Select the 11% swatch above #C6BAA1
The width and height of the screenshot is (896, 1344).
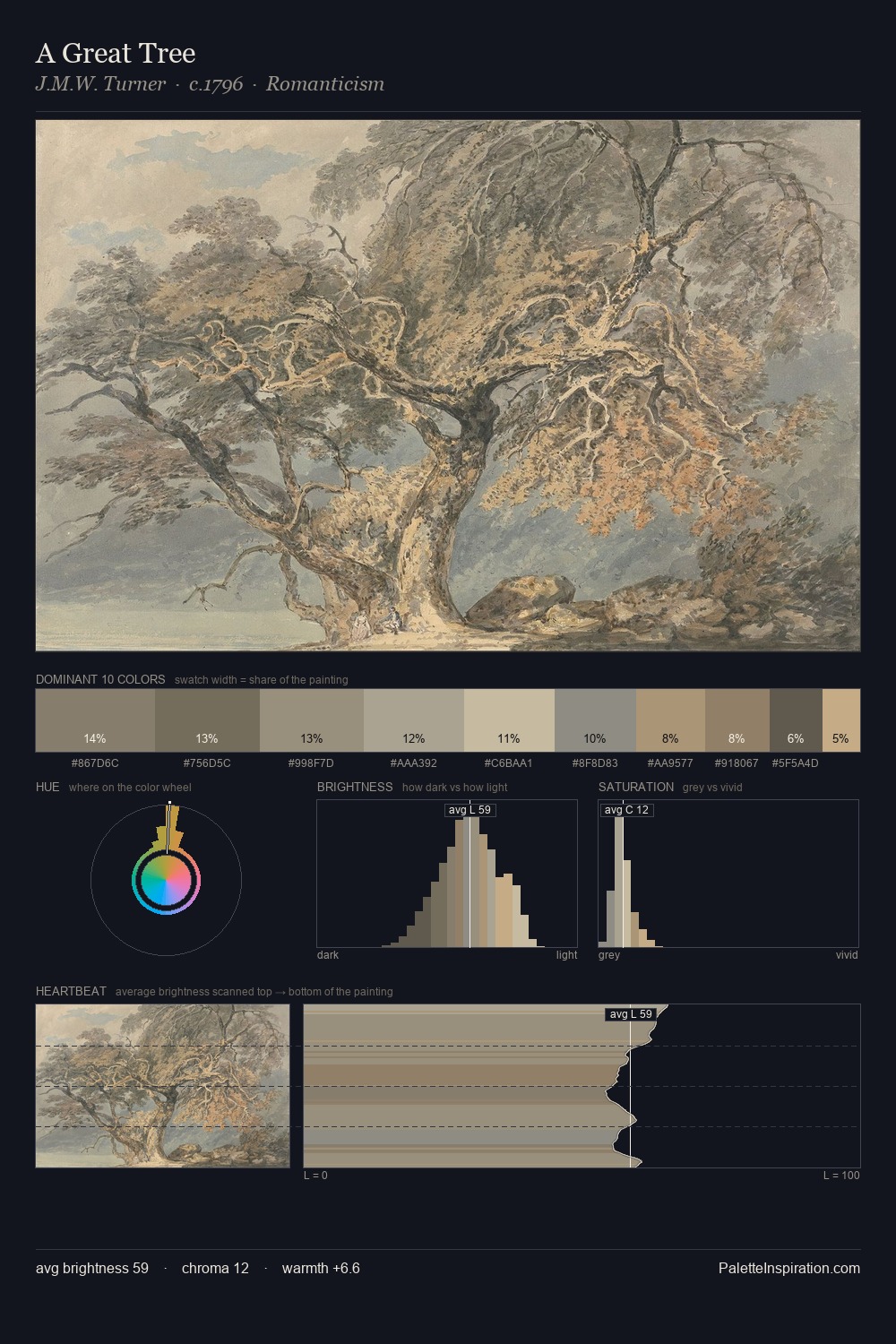pos(509,719)
